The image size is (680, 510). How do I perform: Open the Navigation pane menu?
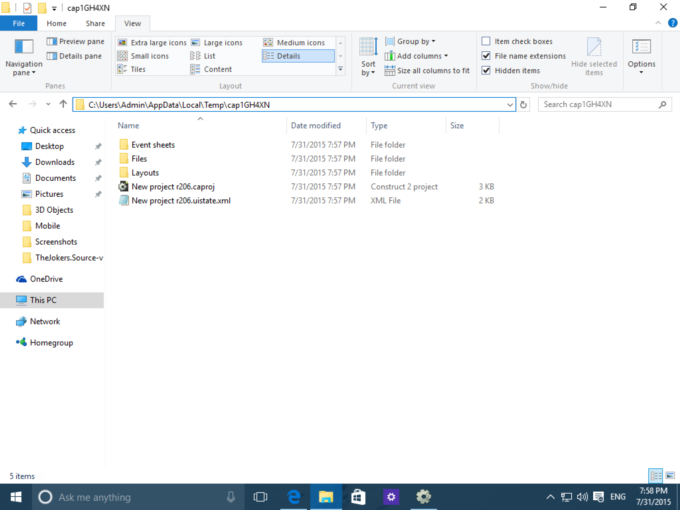click(x=23, y=57)
